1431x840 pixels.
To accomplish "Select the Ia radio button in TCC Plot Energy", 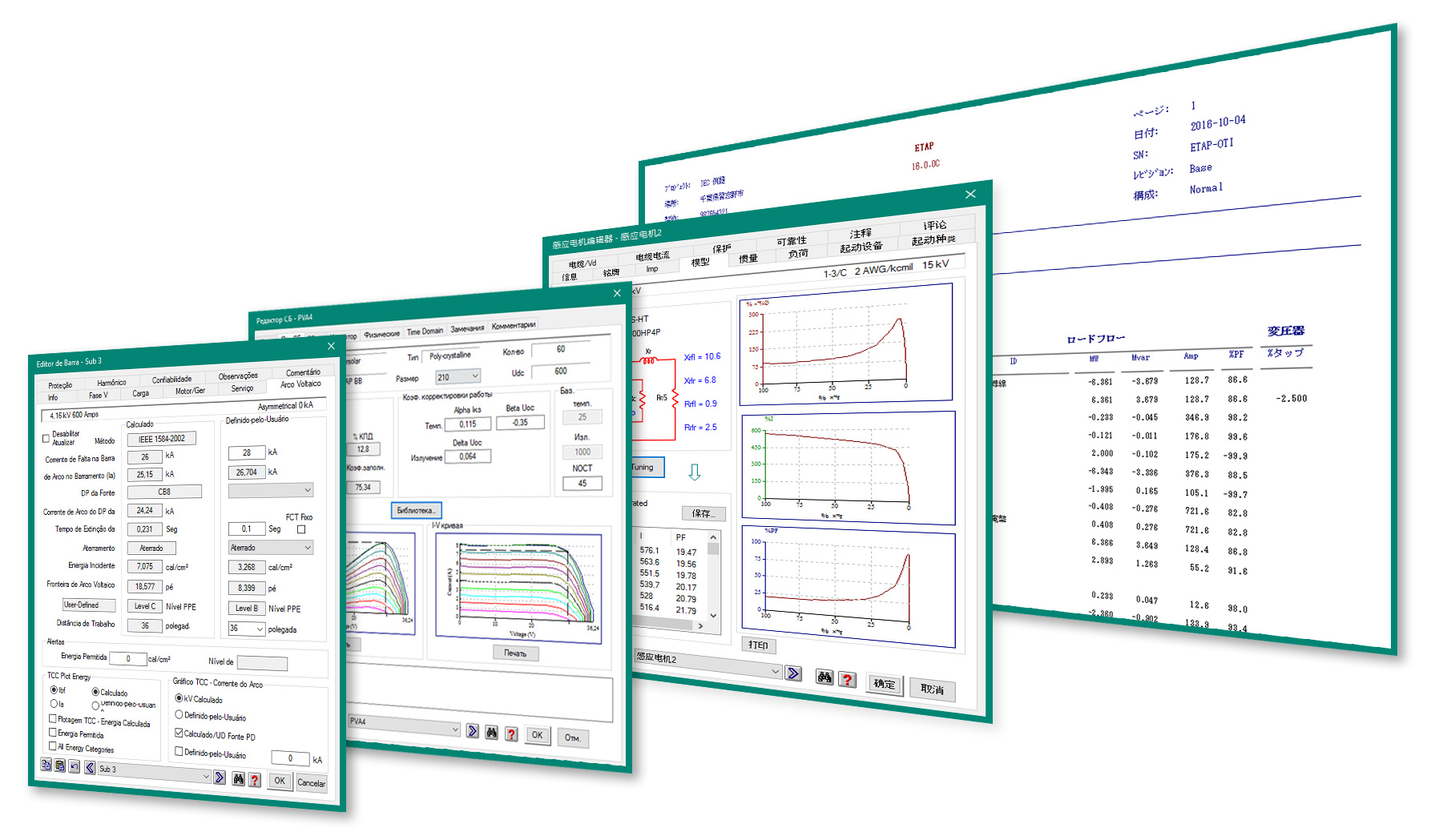I will point(54,705).
